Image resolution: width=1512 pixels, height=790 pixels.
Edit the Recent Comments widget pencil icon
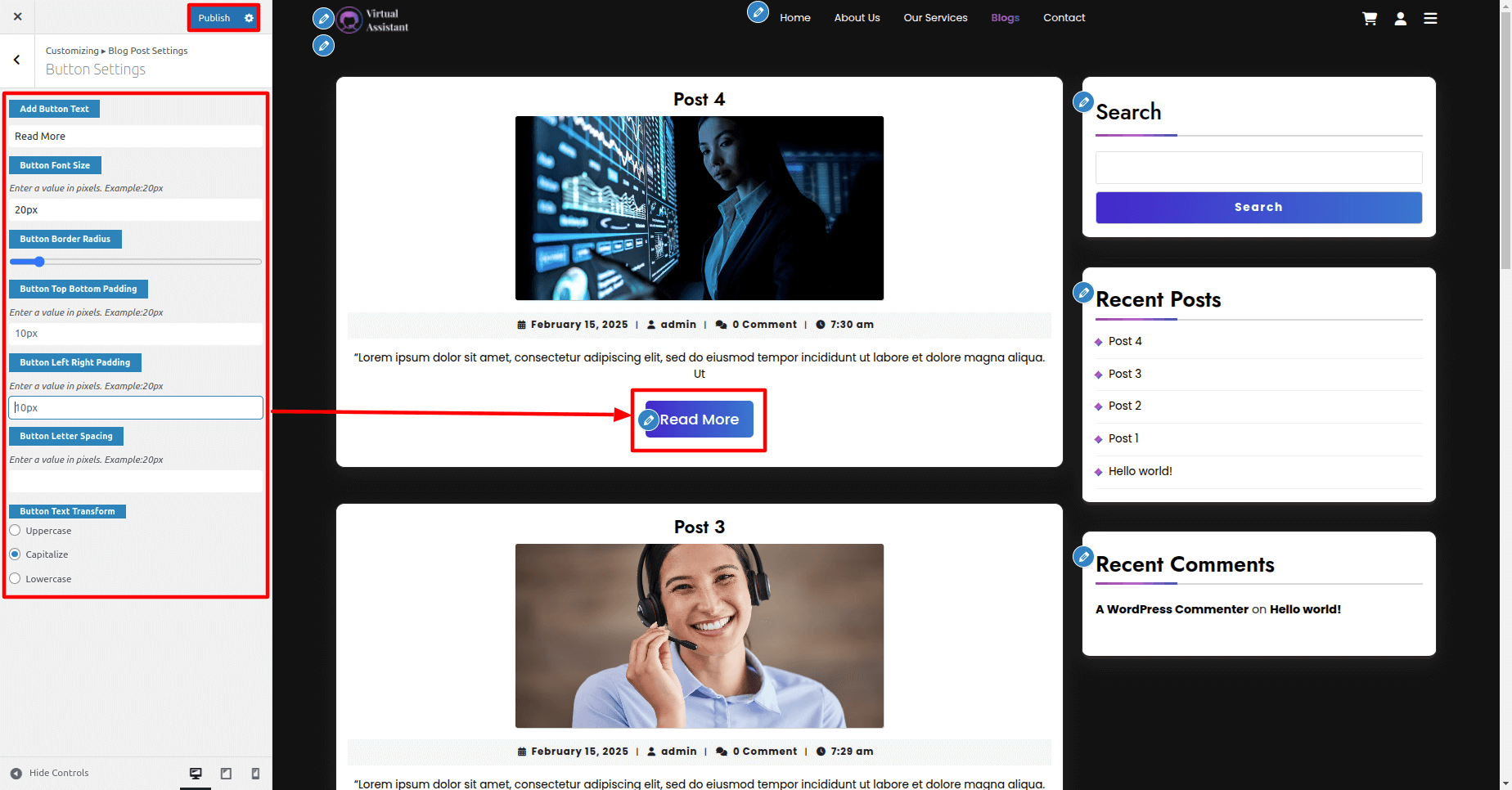click(1083, 557)
